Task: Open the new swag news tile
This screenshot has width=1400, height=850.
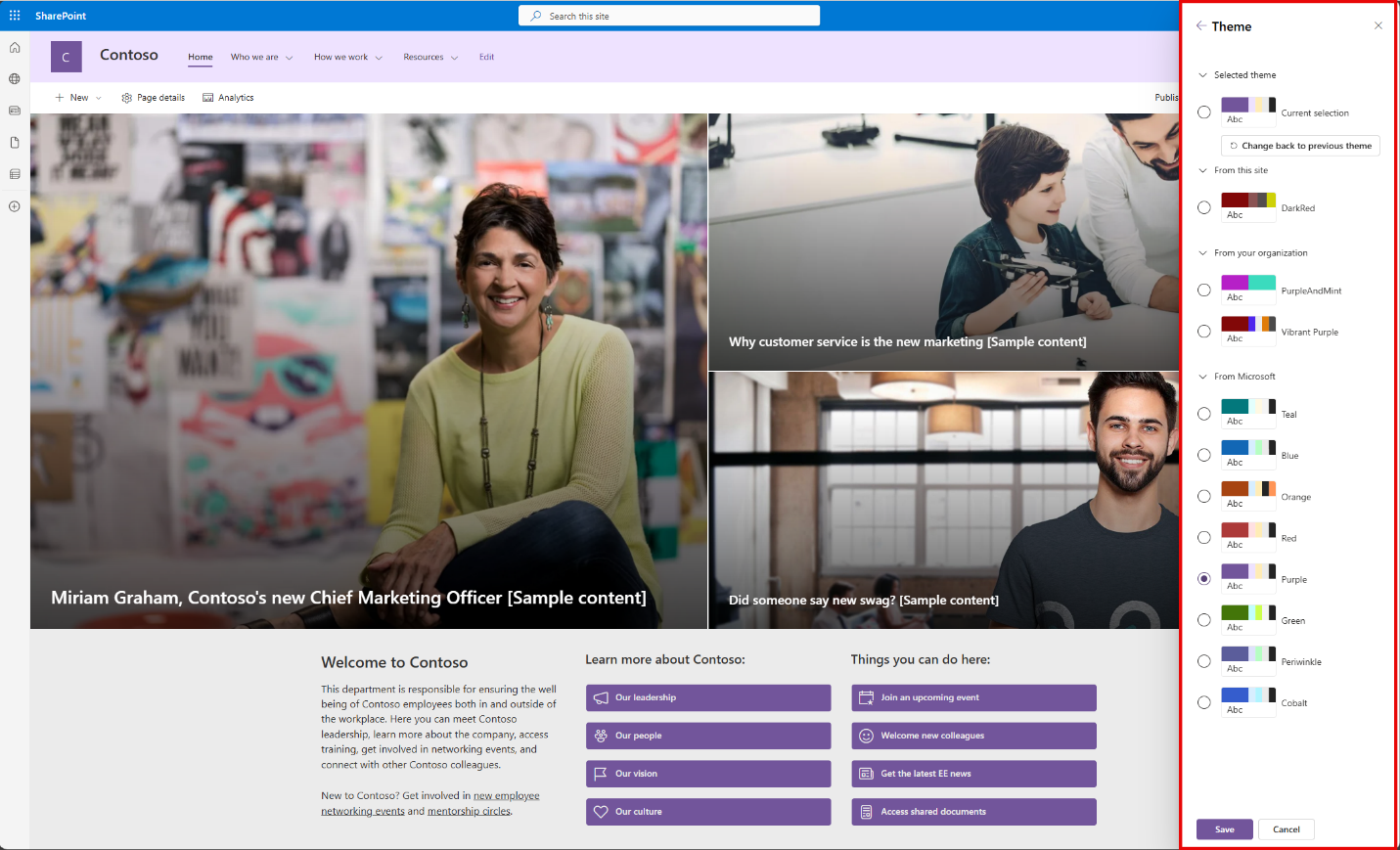Action: pos(944,501)
